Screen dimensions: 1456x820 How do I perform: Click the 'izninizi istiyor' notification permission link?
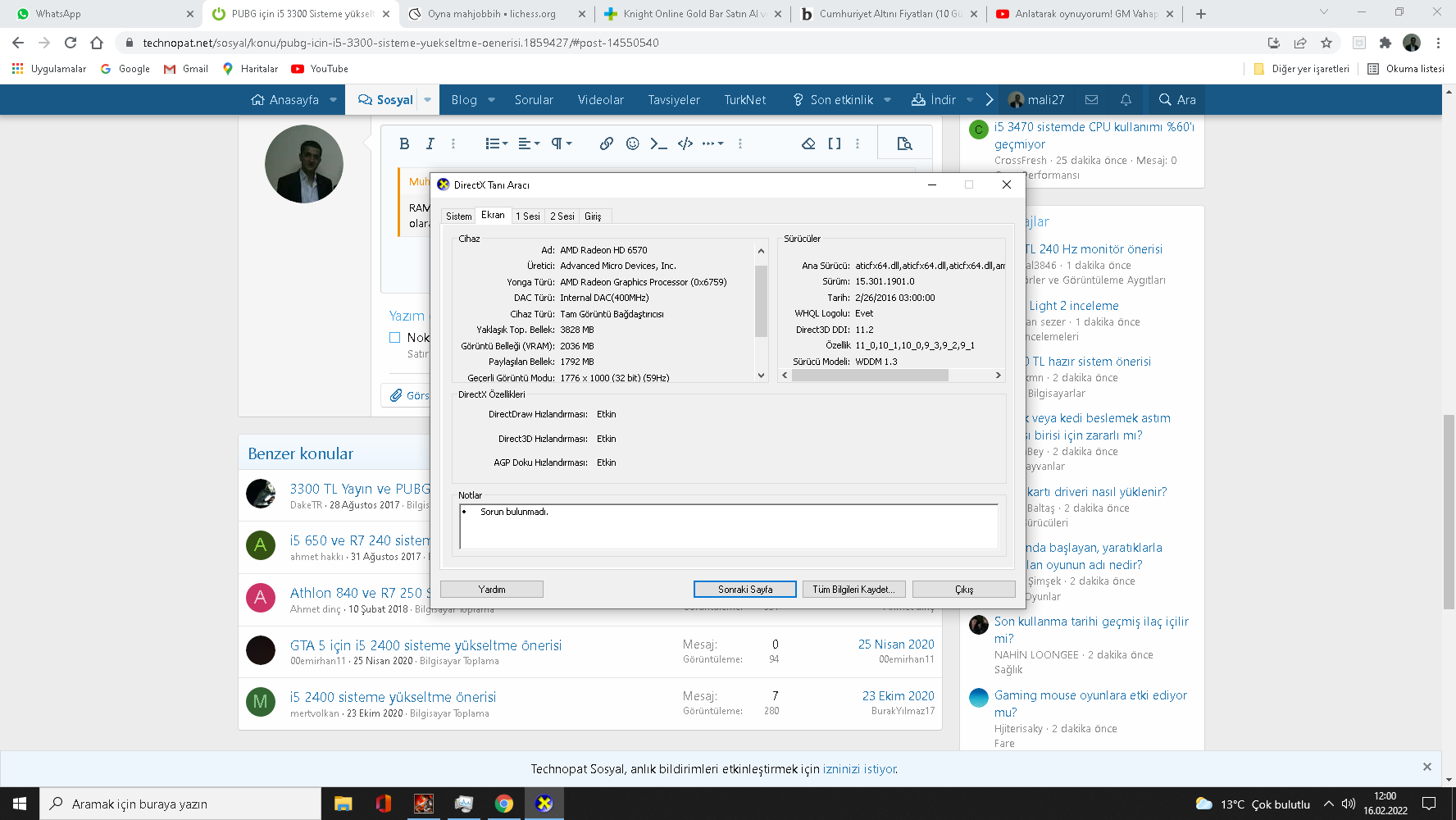(x=860, y=769)
